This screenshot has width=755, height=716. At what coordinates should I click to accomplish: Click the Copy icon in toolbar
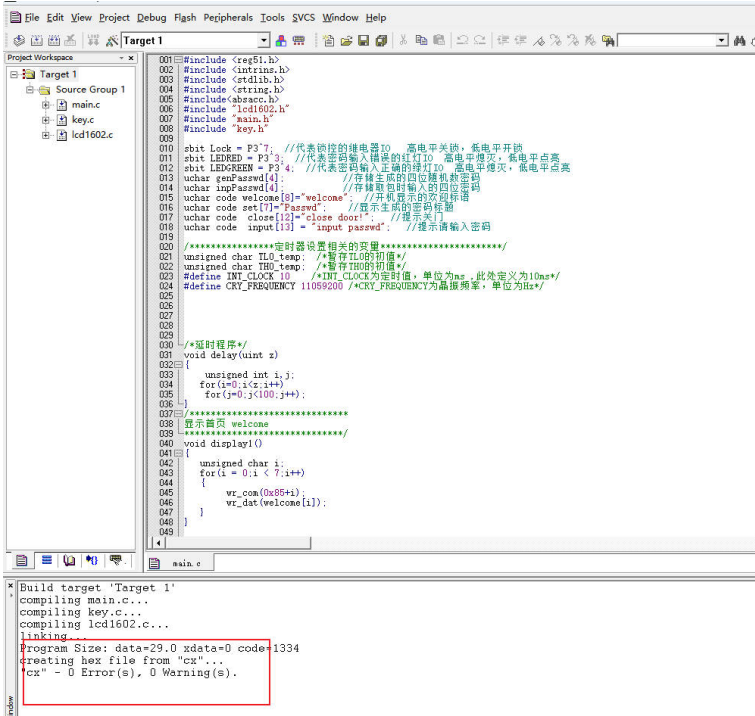421,40
